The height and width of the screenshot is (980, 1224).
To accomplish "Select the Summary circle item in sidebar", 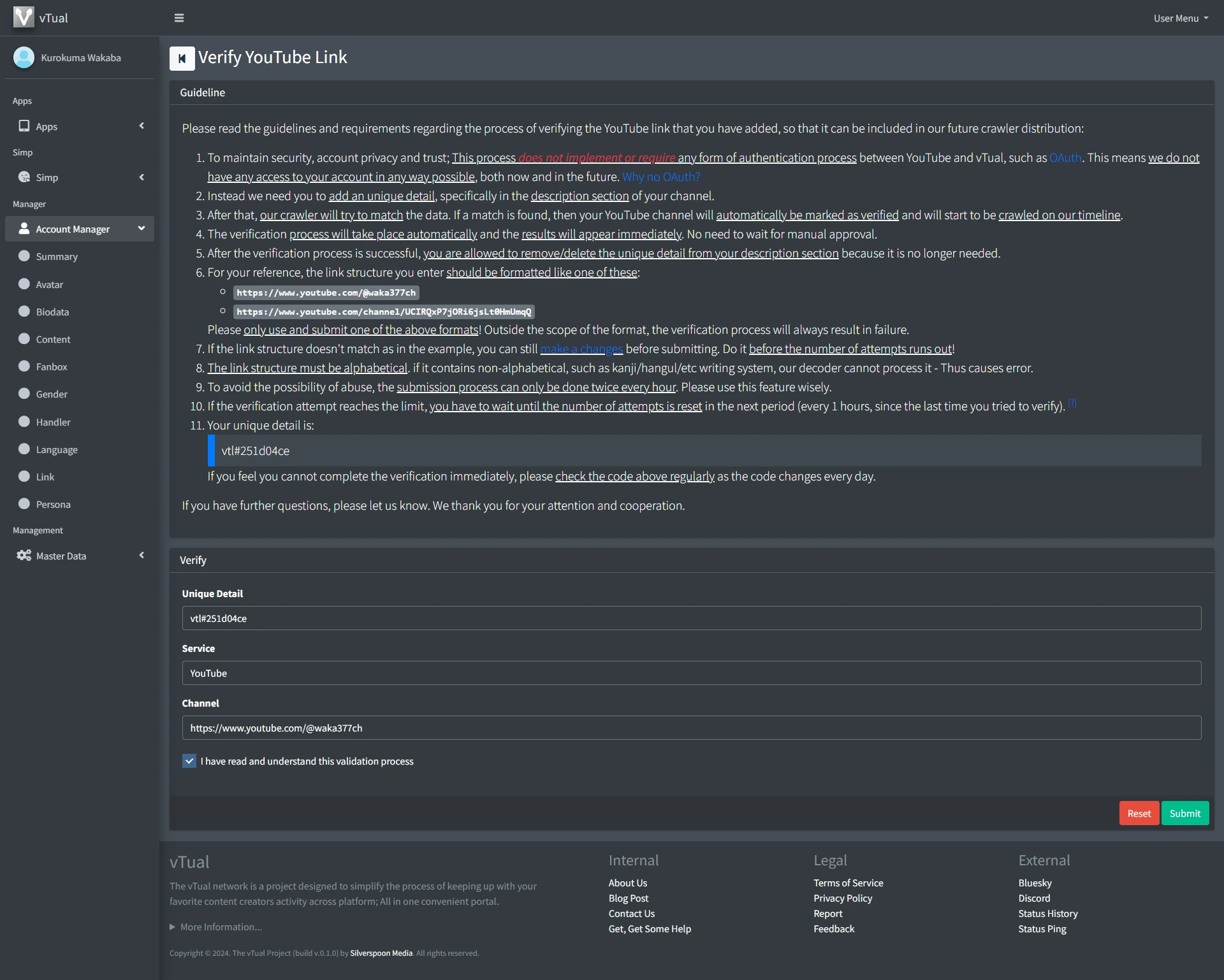I will pos(24,256).
